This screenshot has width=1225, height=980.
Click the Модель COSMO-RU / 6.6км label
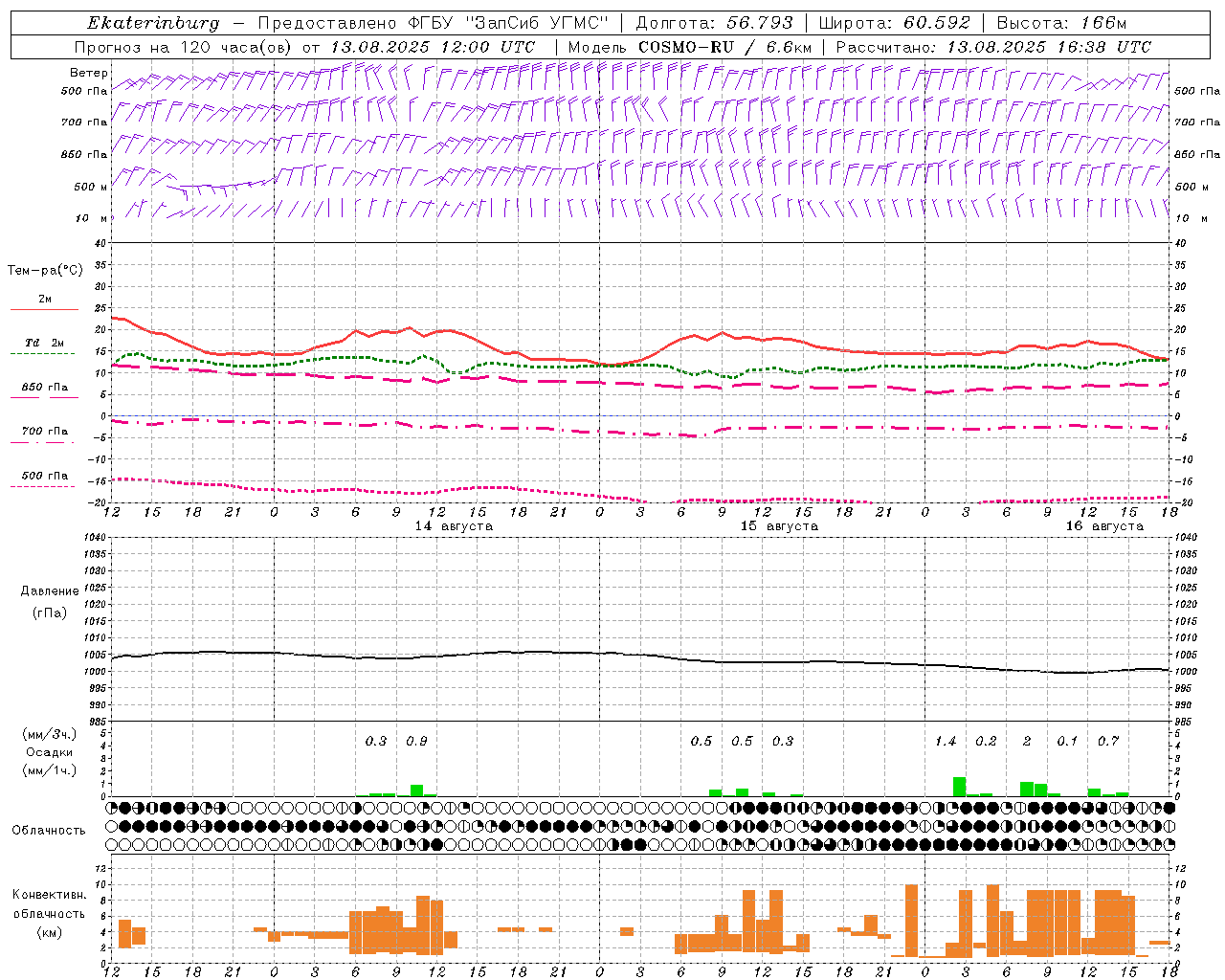coord(690,47)
